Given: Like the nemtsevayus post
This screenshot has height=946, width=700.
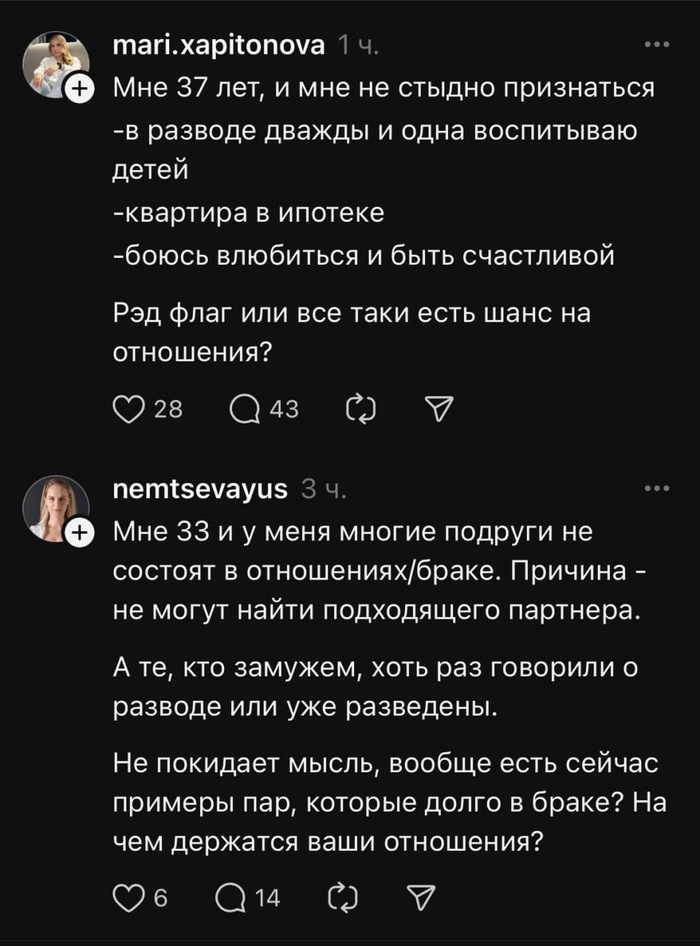Looking at the screenshot, I should [128, 897].
